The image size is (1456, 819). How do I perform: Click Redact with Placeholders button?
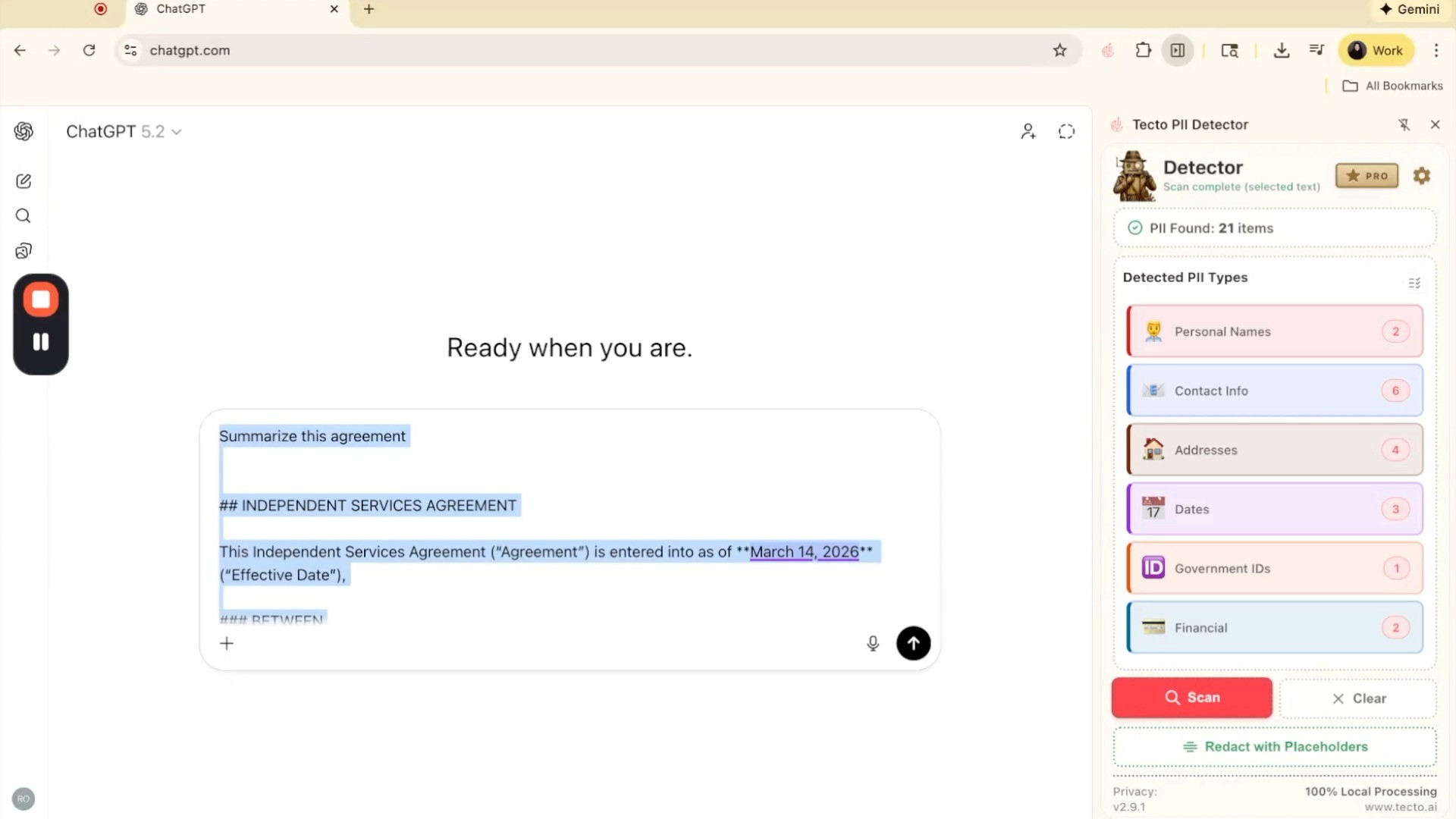[x=1275, y=747]
